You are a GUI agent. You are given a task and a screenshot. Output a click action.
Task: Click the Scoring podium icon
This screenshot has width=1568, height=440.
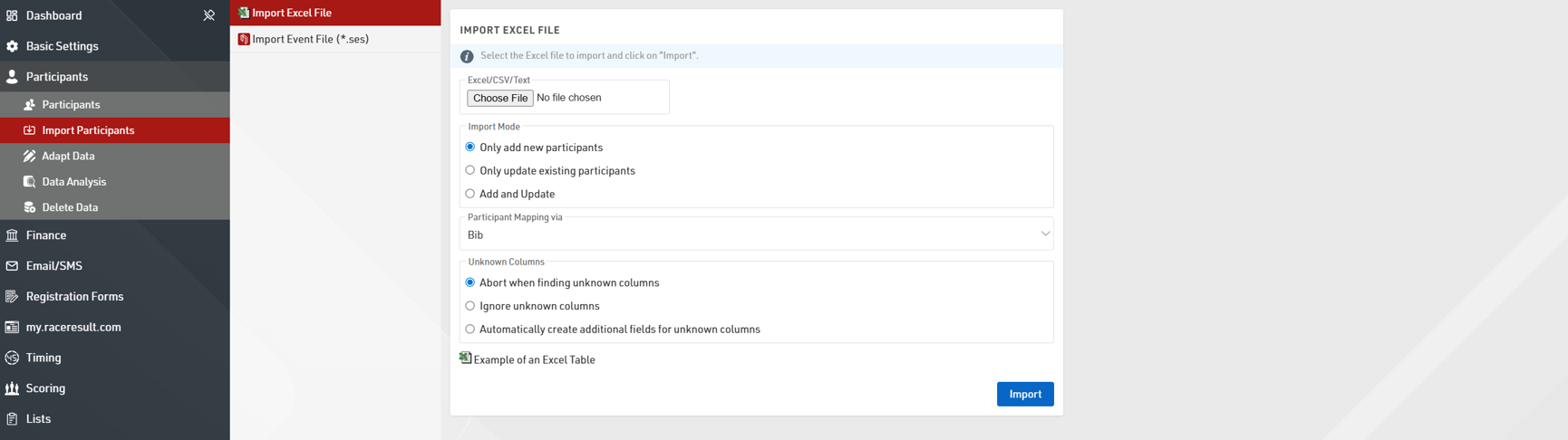coord(12,388)
